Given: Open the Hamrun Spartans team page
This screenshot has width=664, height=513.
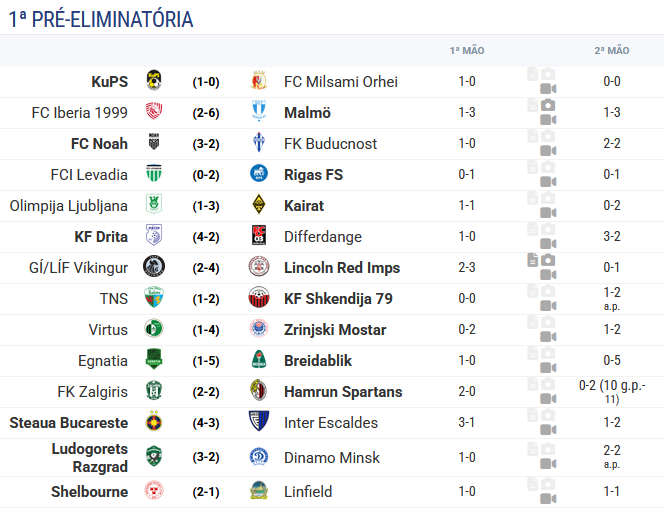Looking at the screenshot, I should [x=343, y=392].
